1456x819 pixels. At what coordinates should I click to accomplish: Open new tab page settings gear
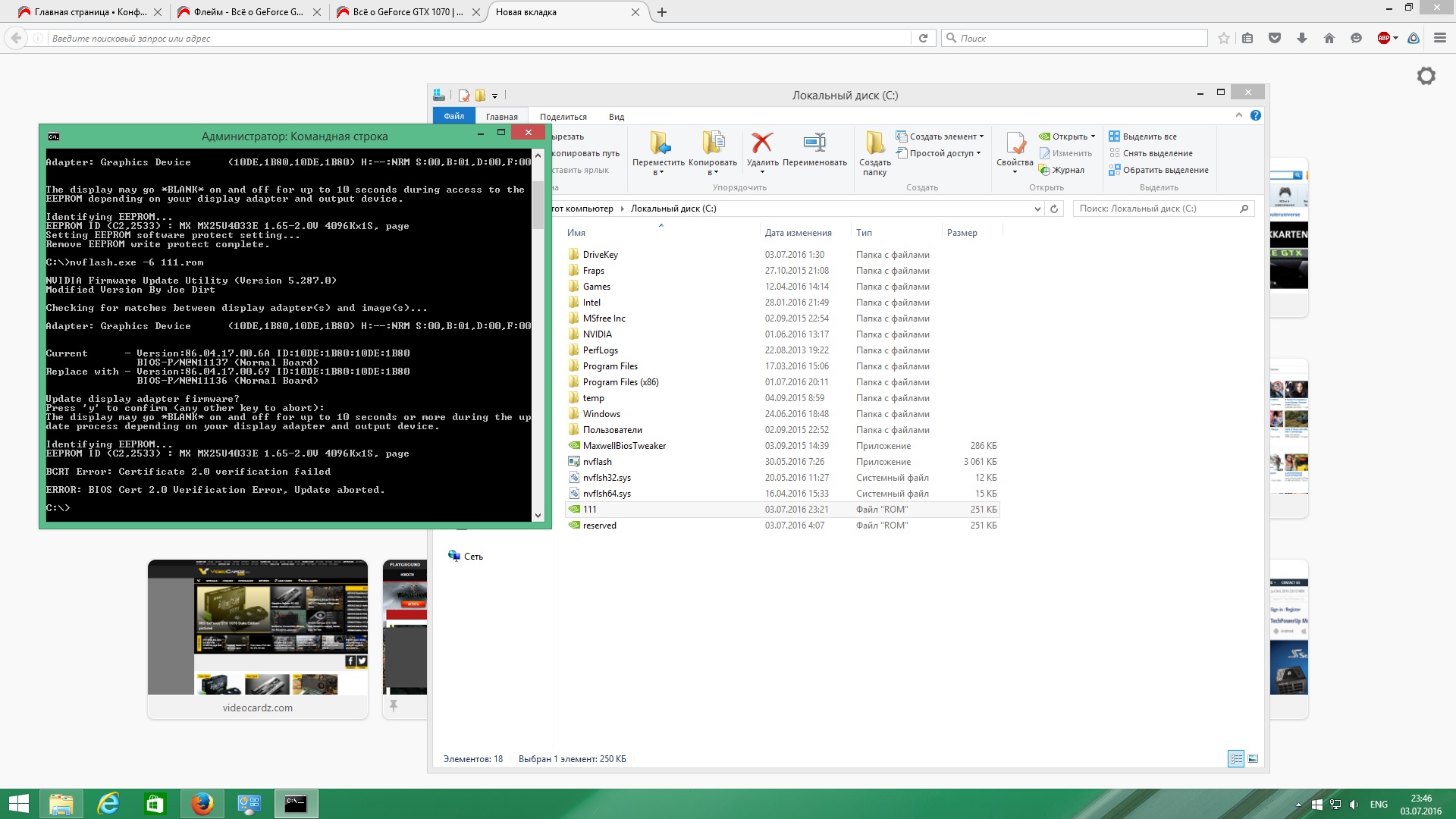(1426, 76)
